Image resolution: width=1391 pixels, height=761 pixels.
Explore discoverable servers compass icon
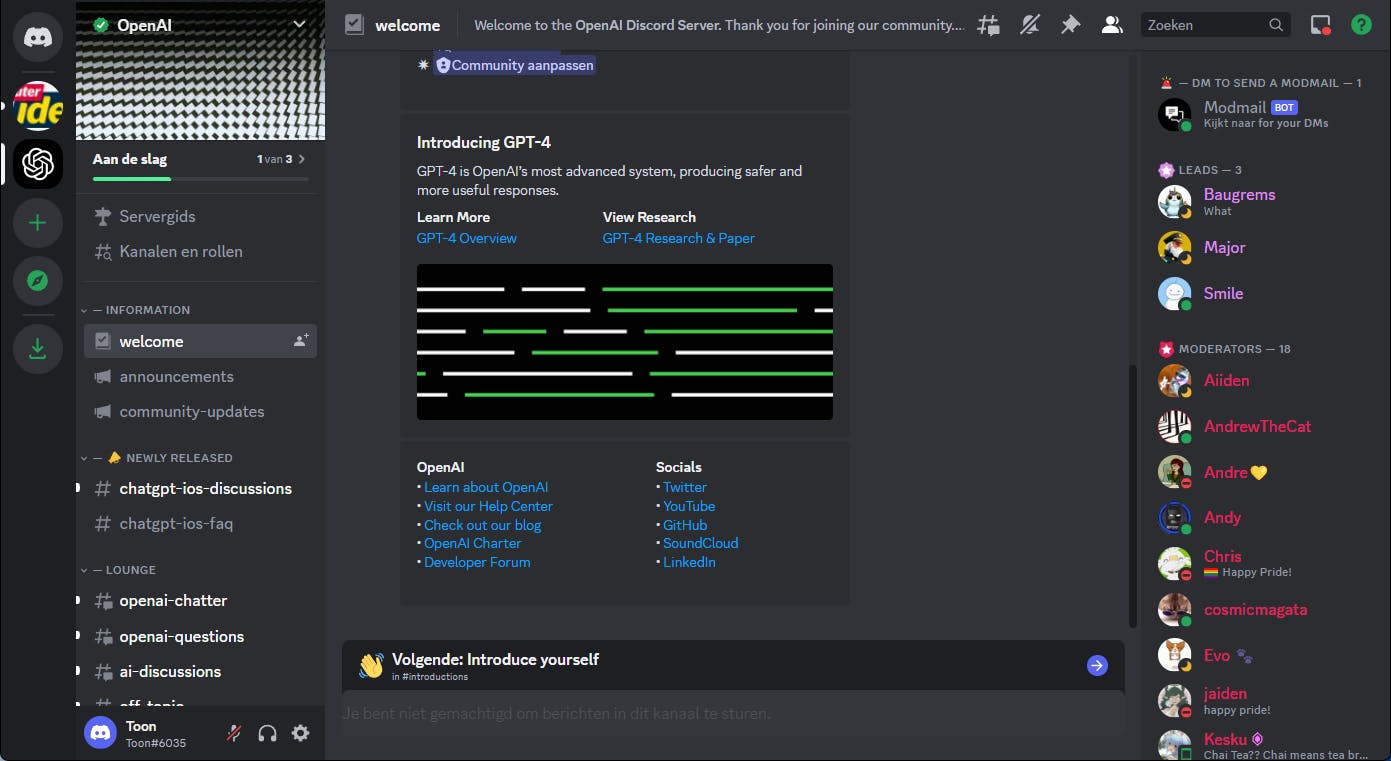(x=38, y=281)
